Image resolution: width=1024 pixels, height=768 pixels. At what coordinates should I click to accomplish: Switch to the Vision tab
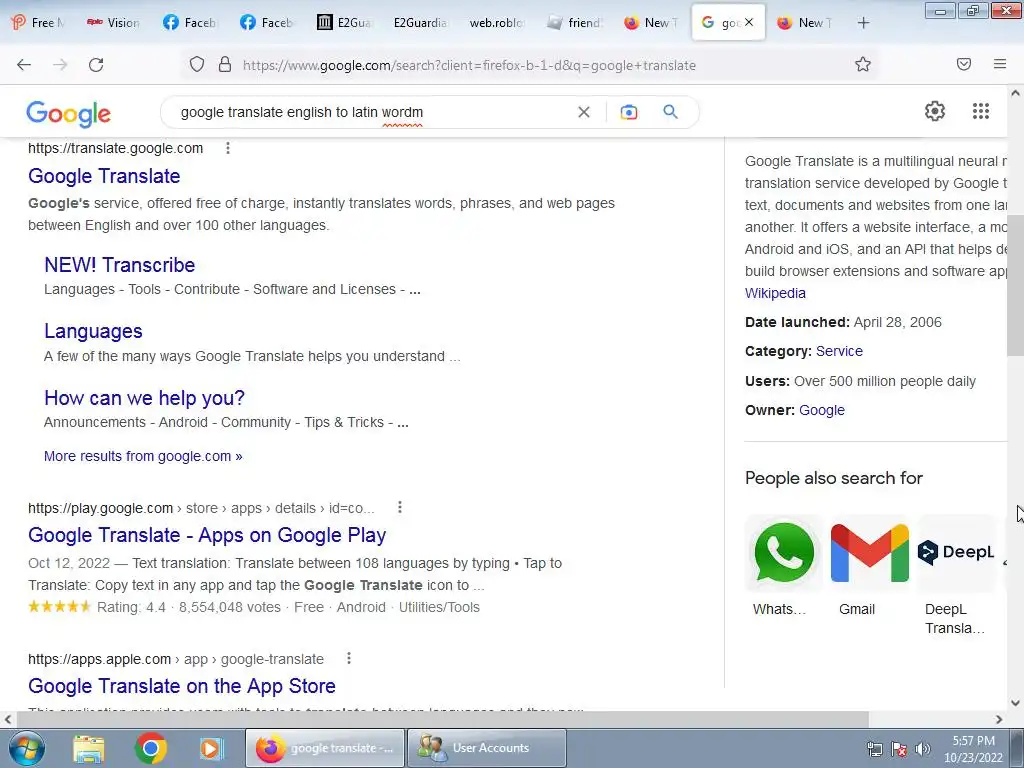pos(113,23)
